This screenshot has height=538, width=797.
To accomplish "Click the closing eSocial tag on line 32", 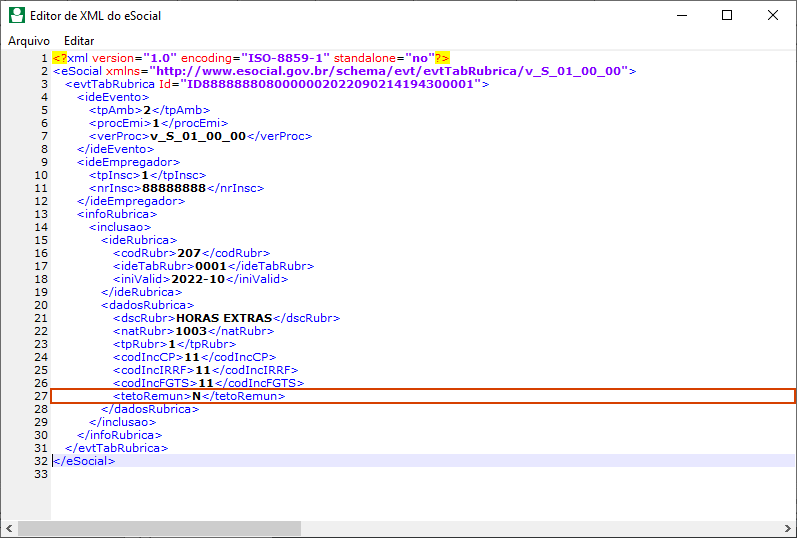I will point(84,461).
